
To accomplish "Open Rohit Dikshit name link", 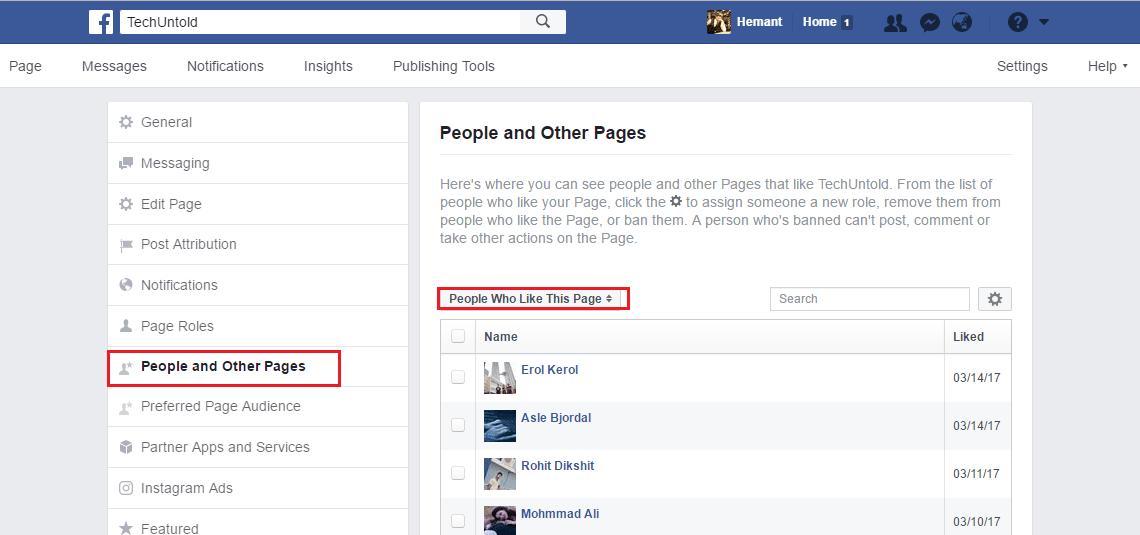I will pos(558,465).
